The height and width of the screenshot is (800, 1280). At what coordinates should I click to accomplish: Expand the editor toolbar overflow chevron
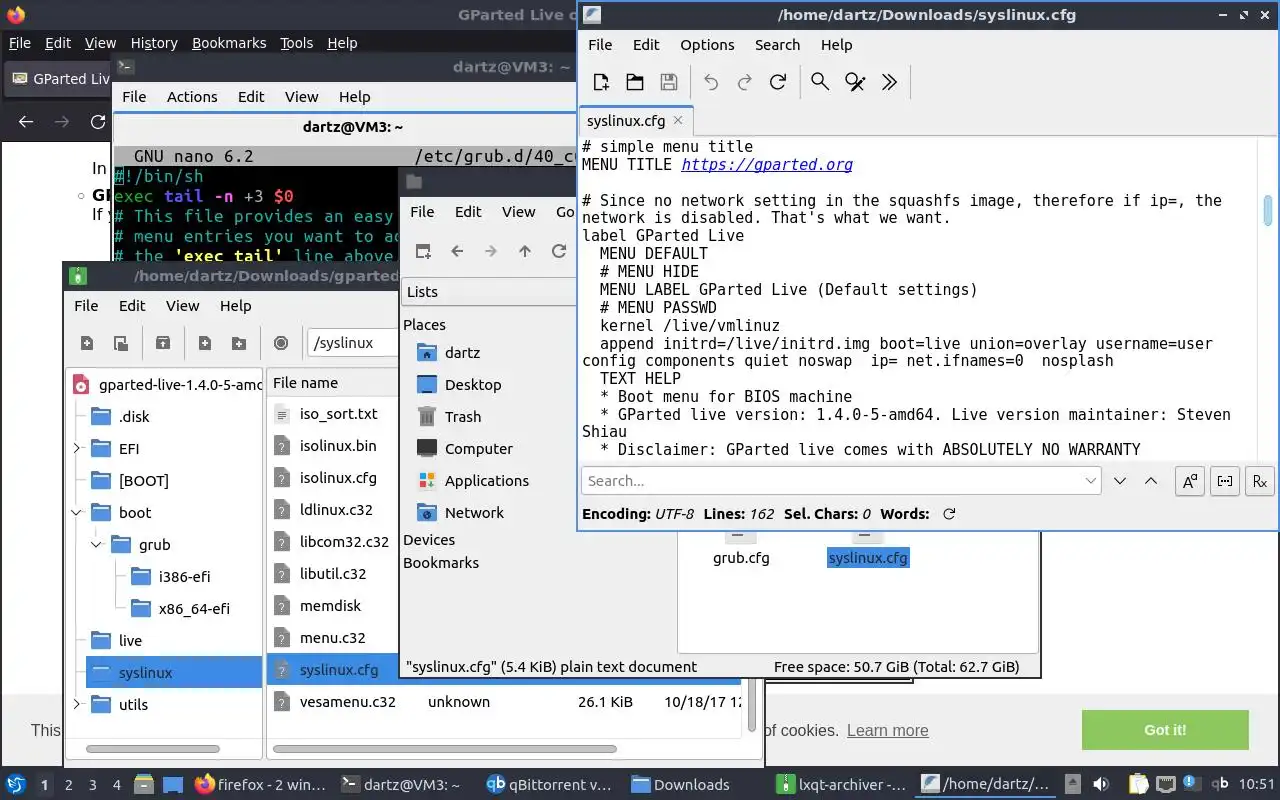(x=889, y=82)
